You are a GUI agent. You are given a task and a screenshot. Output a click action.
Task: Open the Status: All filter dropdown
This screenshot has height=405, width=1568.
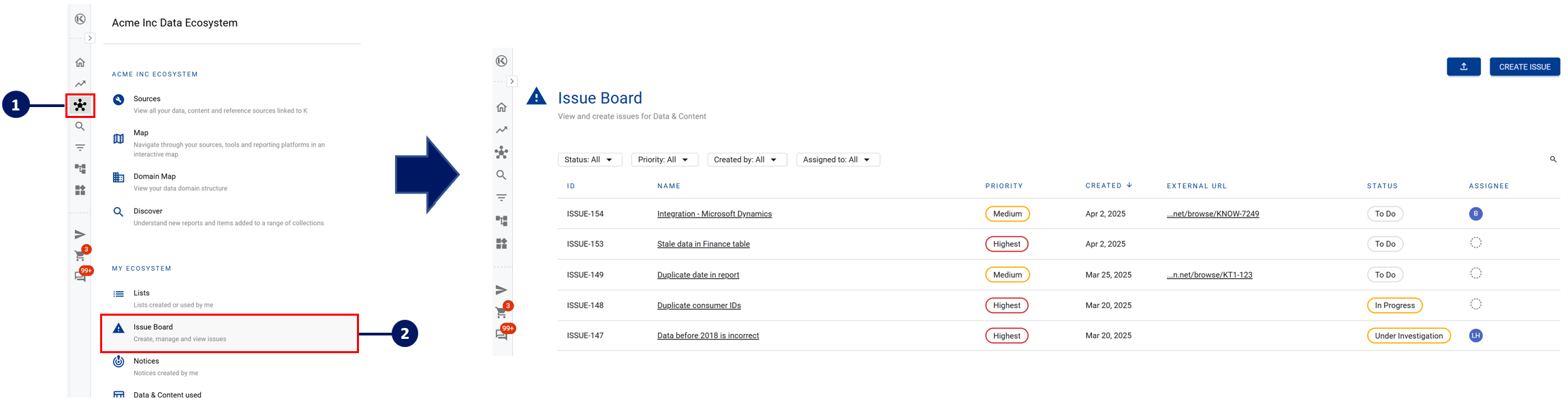pyautogui.click(x=589, y=160)
